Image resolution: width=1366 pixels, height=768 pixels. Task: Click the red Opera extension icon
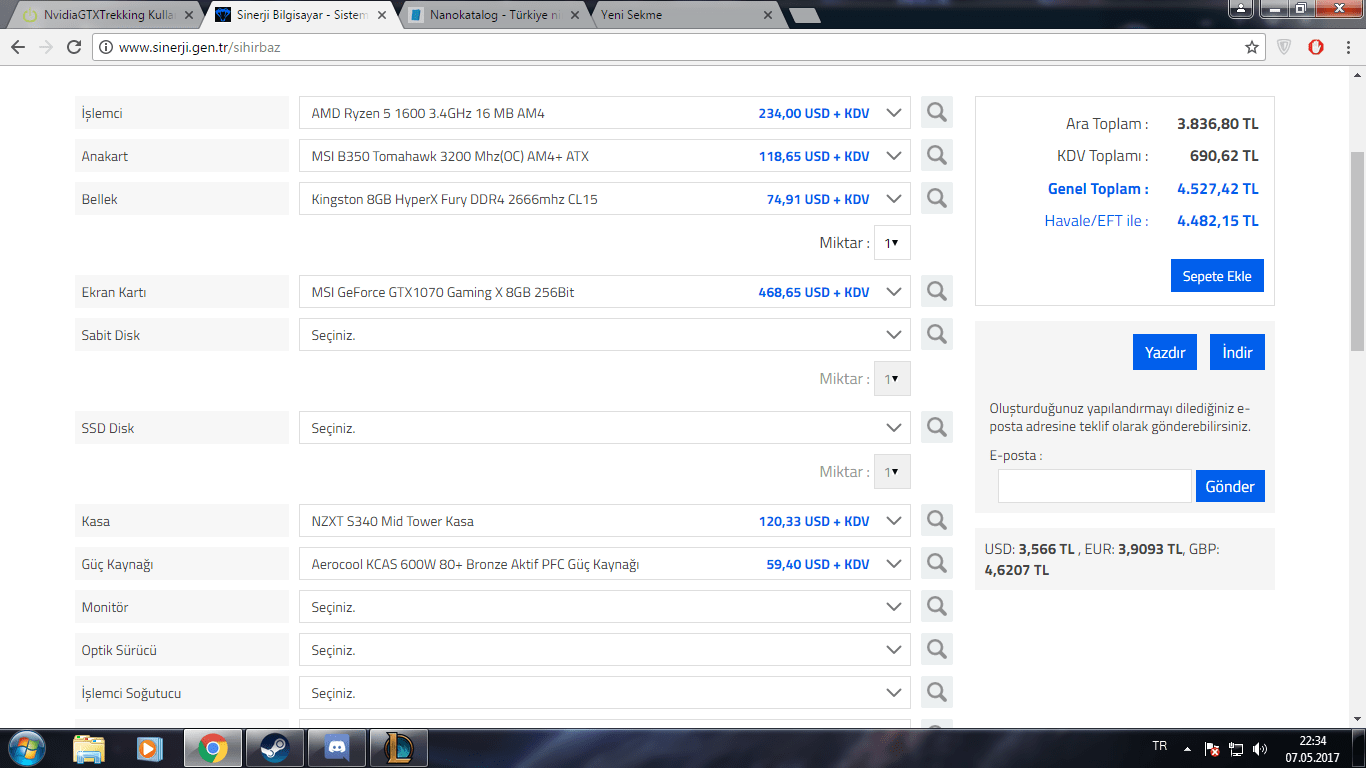[1317, 47]
